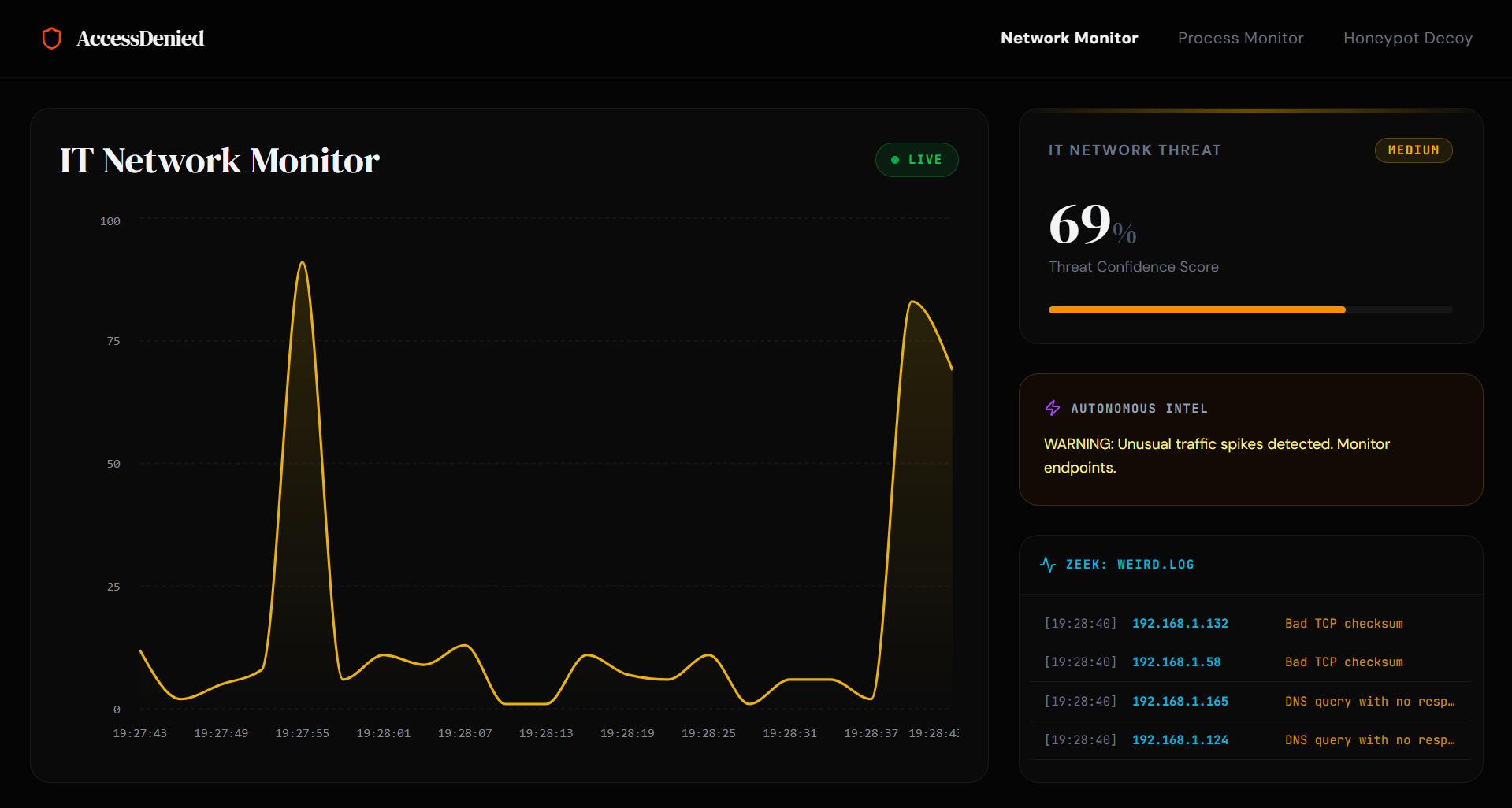Select IP address 192.168.1.165
The height and width of the screenshot is (808, 1512).
(1180, 701)
